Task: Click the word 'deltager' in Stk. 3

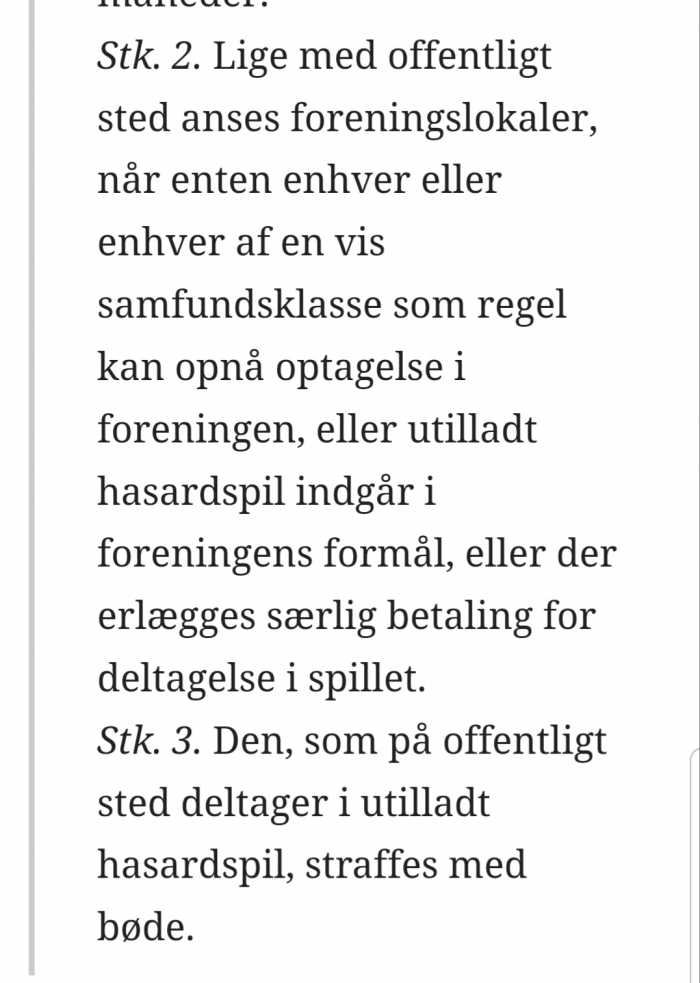Action: 254,805
